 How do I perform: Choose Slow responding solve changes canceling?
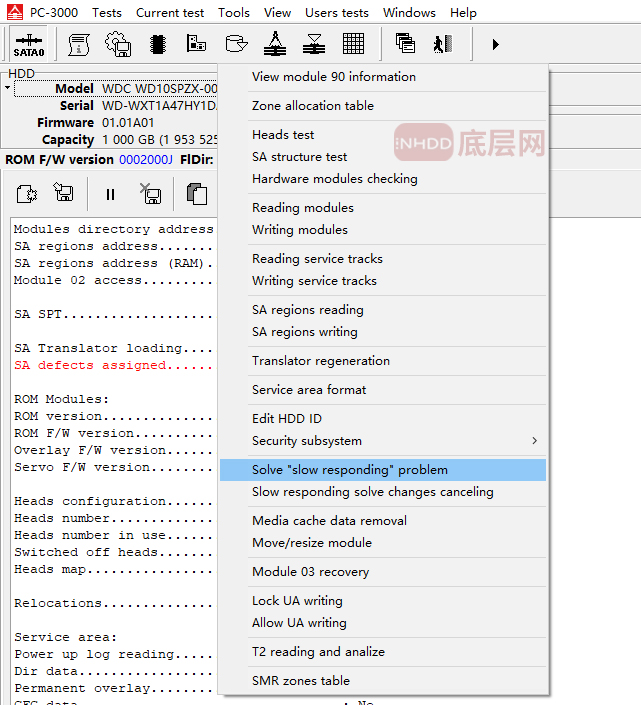coord(383,492)
